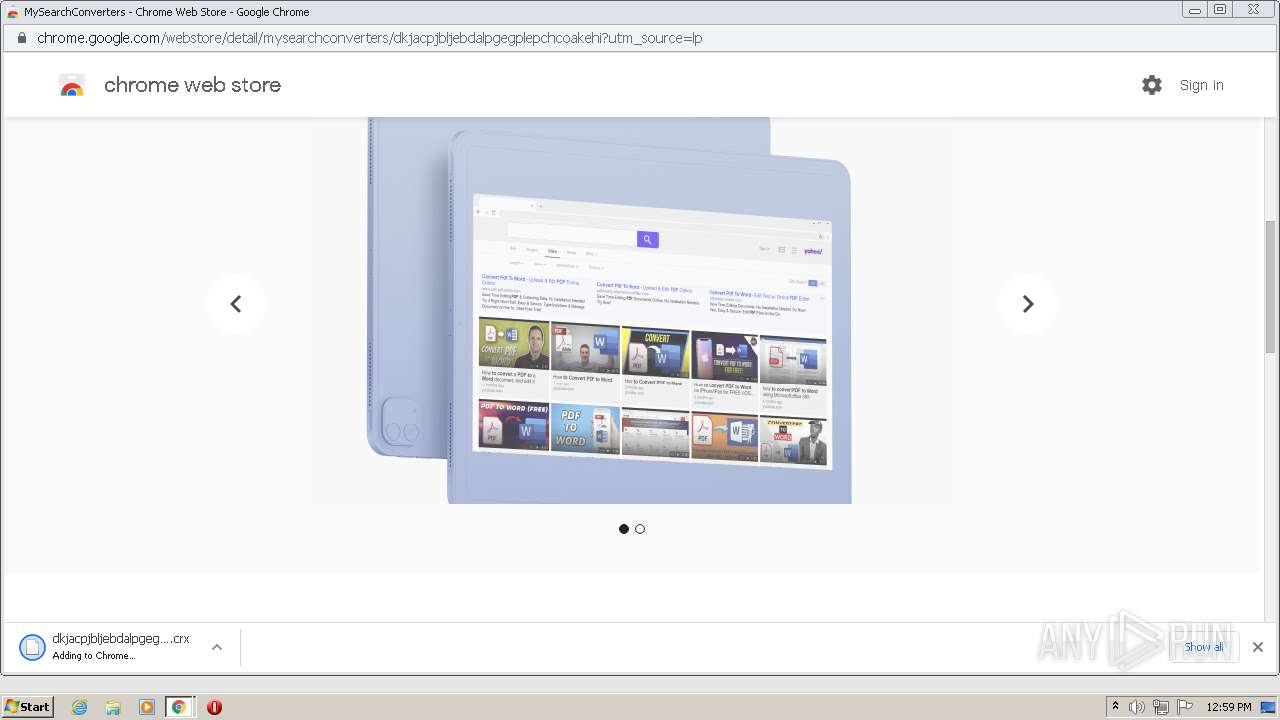Click the red stop icon in taskbar
Image resolution: width=1280 pixels, height=720 pixels.
tap(214, 707)
